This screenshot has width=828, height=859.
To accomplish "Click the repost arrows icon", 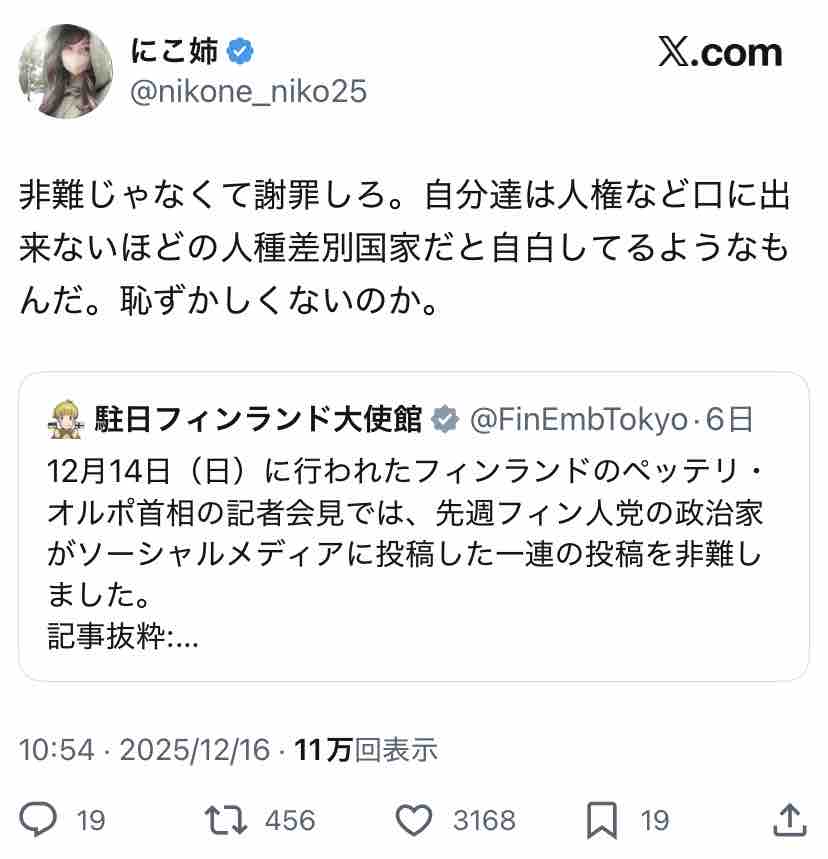I will click(226, 820).
